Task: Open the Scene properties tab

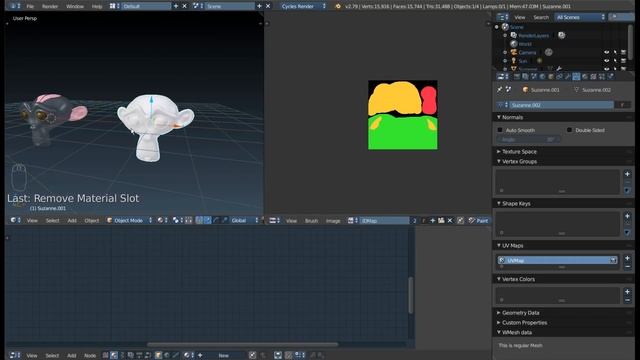Action: [534, 76]
